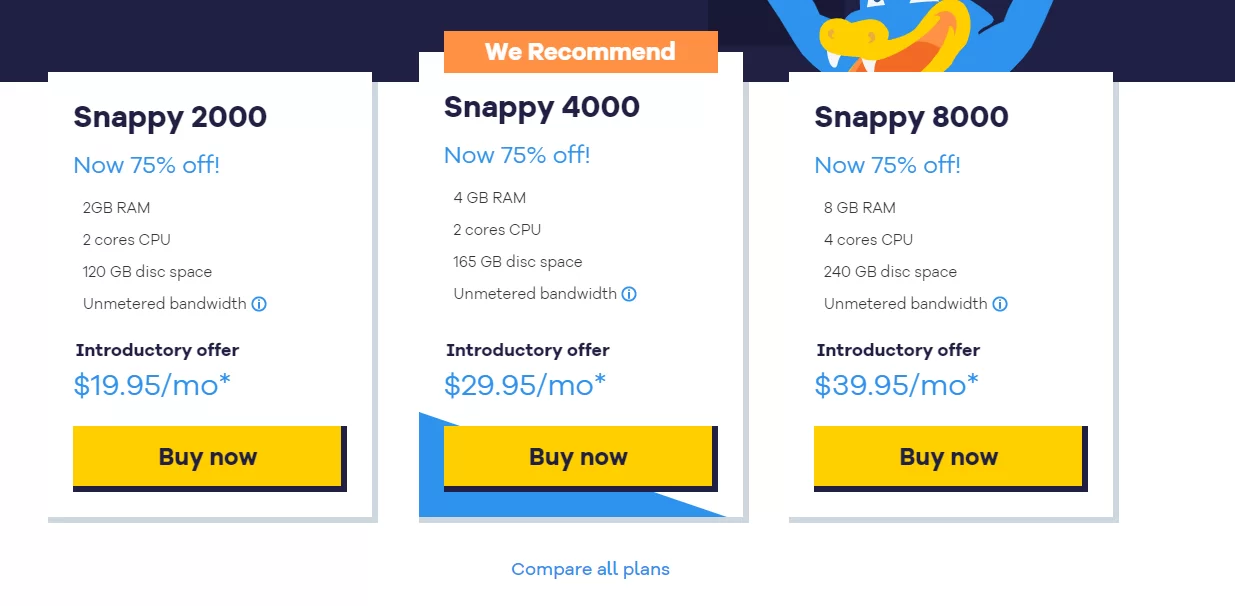The width and height of the screenshot is (1235, 606).
Task: Click the Snappy 4000 plan title
Action: coord(541,107)
